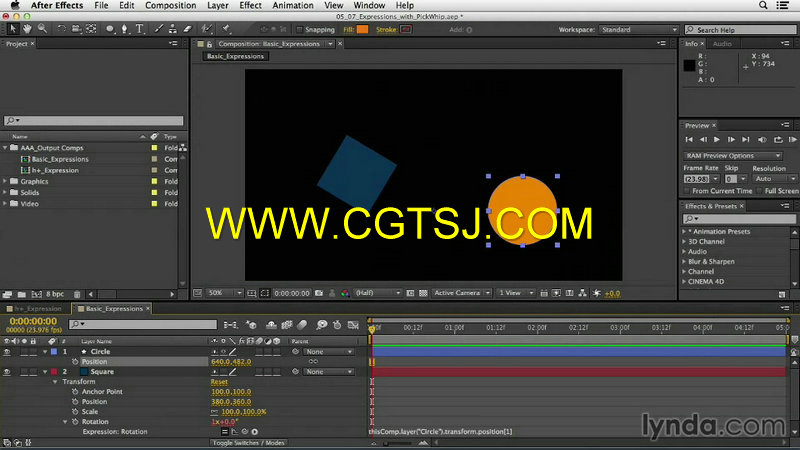Image resolution: width=800 pixels, height=450 pixels.
Task: Click Toggle Switches / Modes button
Action: (x=248, y=443)
